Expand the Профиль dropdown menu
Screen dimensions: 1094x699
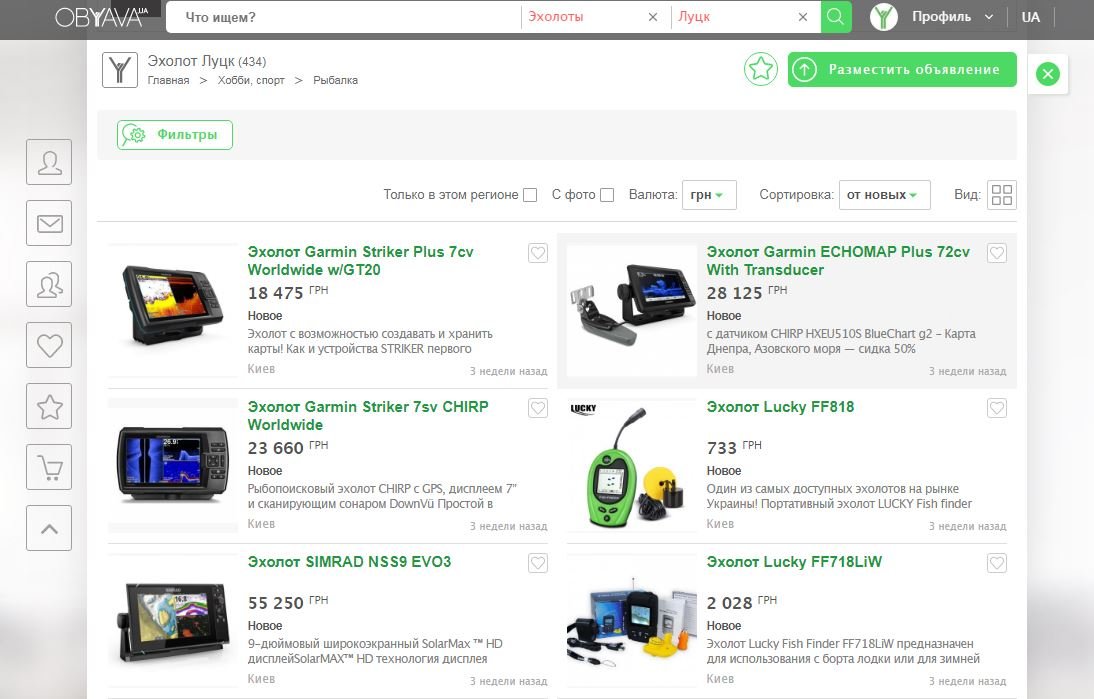point(952,17)
